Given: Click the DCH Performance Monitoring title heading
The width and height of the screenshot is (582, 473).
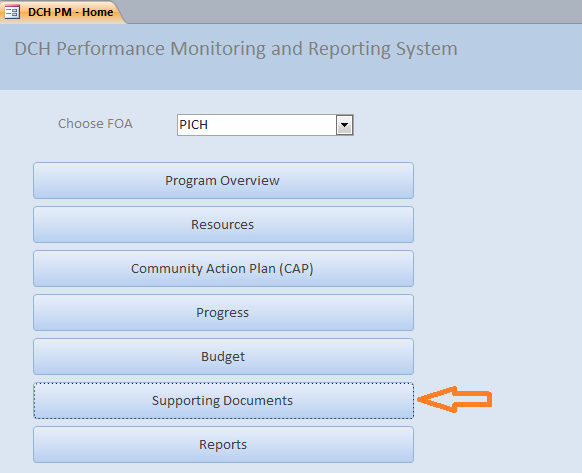Looking at the screenshot, I should click(236, 49).
